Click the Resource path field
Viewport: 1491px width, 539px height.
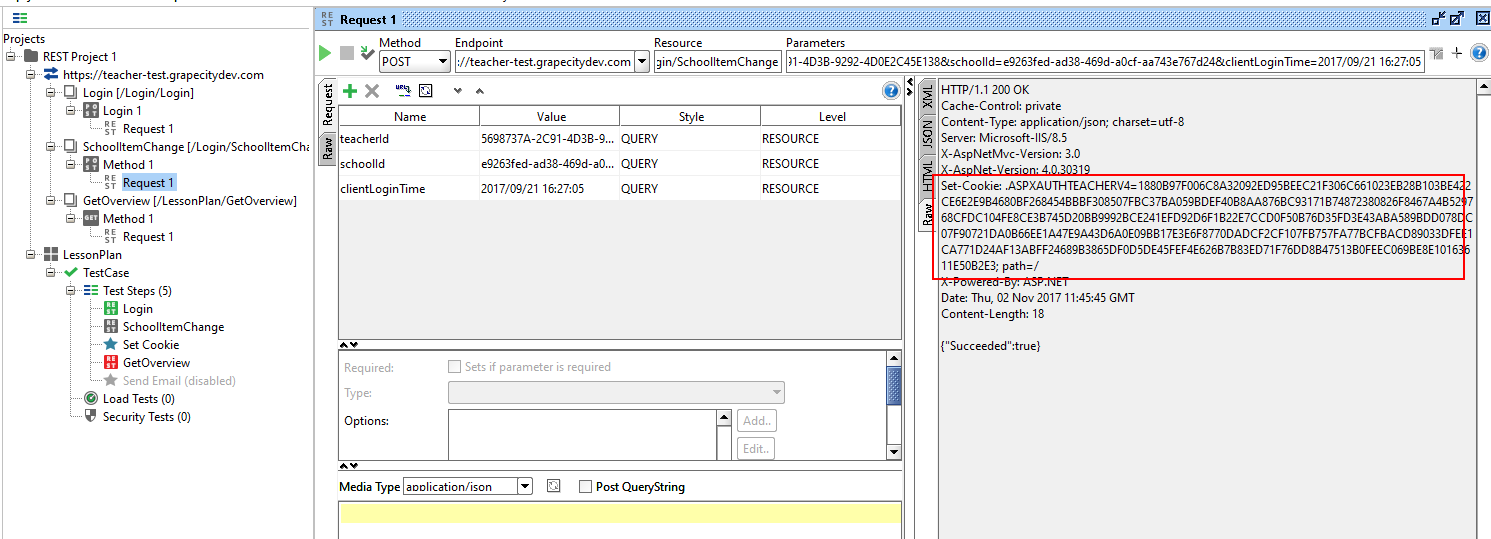point(717,62)
